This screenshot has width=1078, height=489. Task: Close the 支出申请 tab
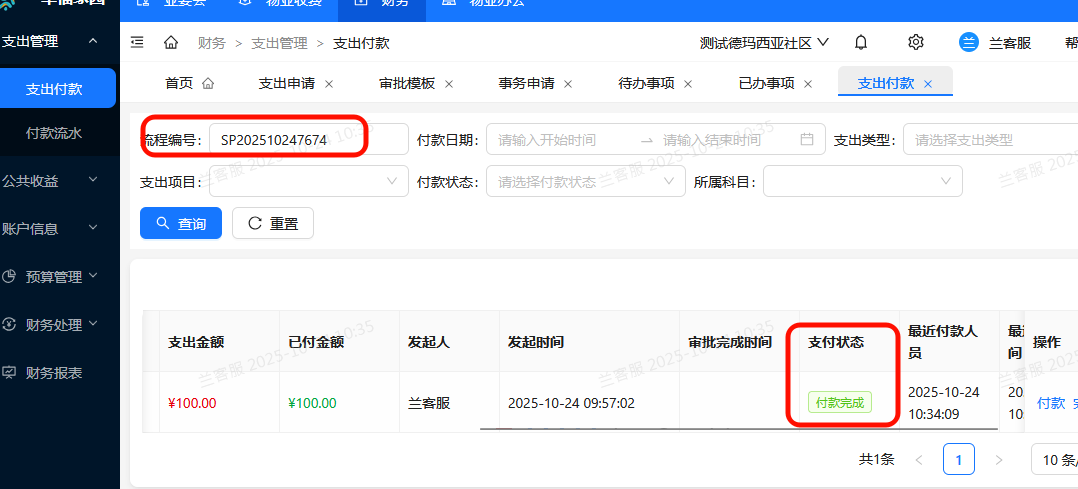pos(329,84)
